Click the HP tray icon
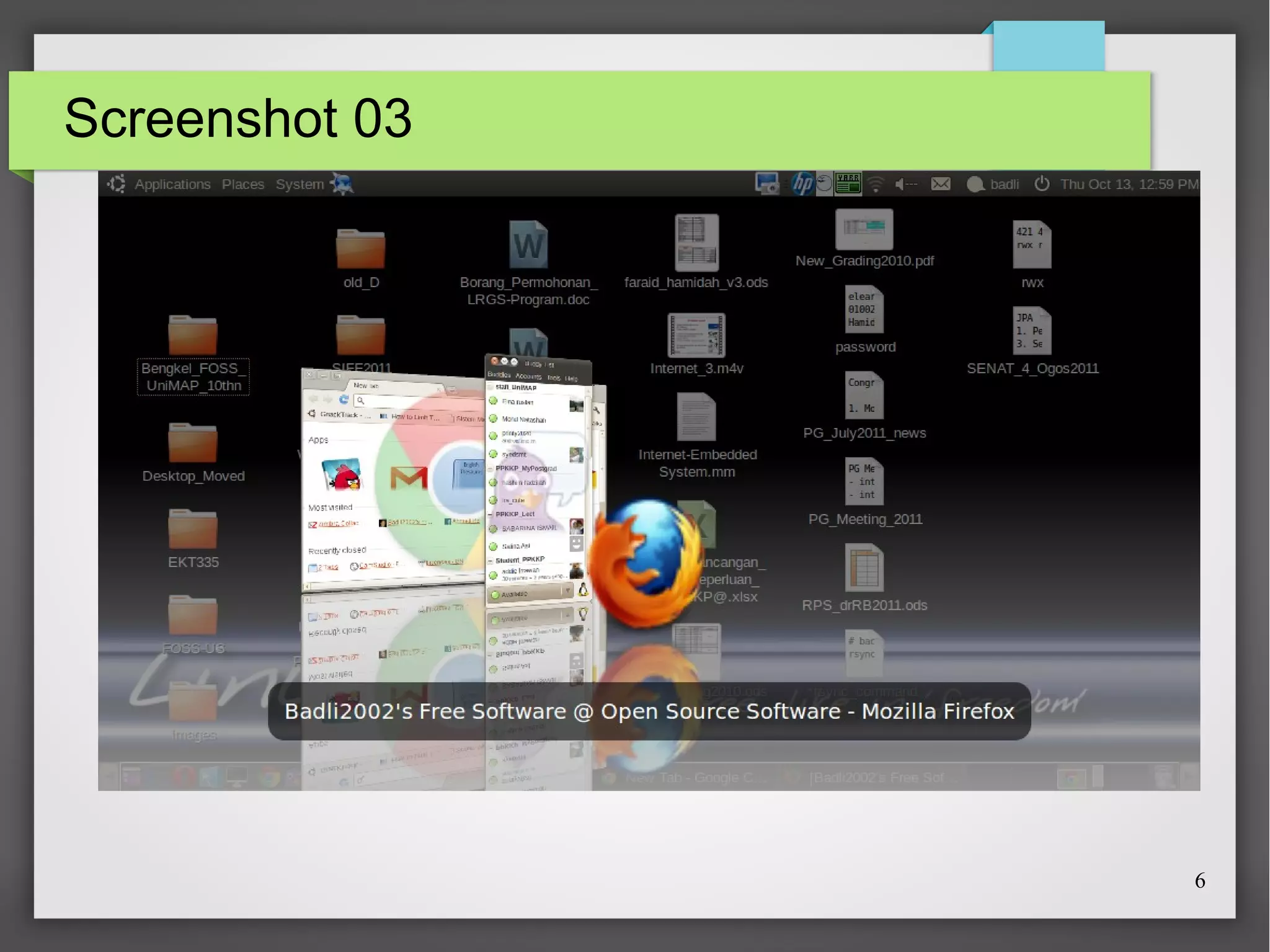 click(x=802, y=184)
